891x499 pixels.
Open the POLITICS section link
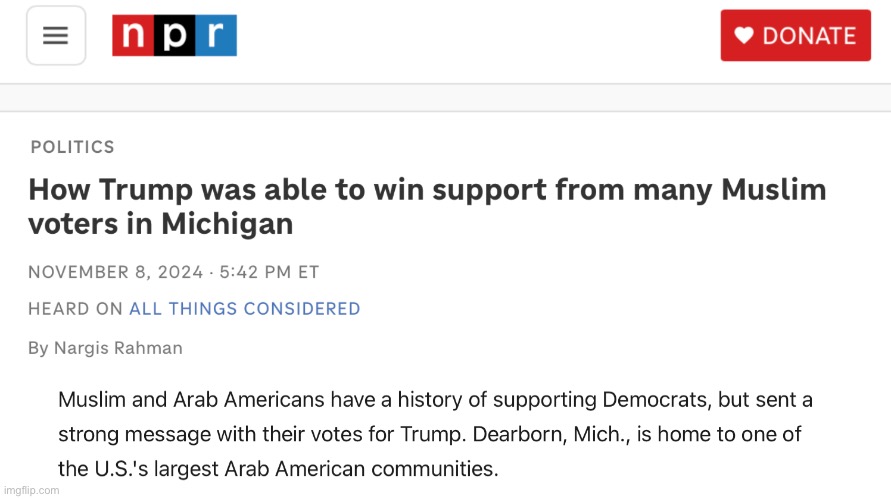pyautogui.click(x=72, y=147)
